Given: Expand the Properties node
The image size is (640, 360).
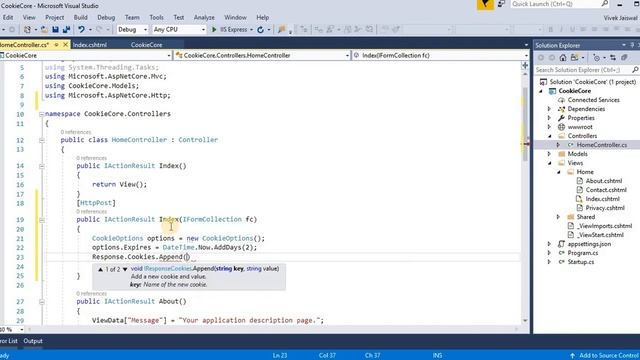Looking at the screenshot, I should click(549, 118).
